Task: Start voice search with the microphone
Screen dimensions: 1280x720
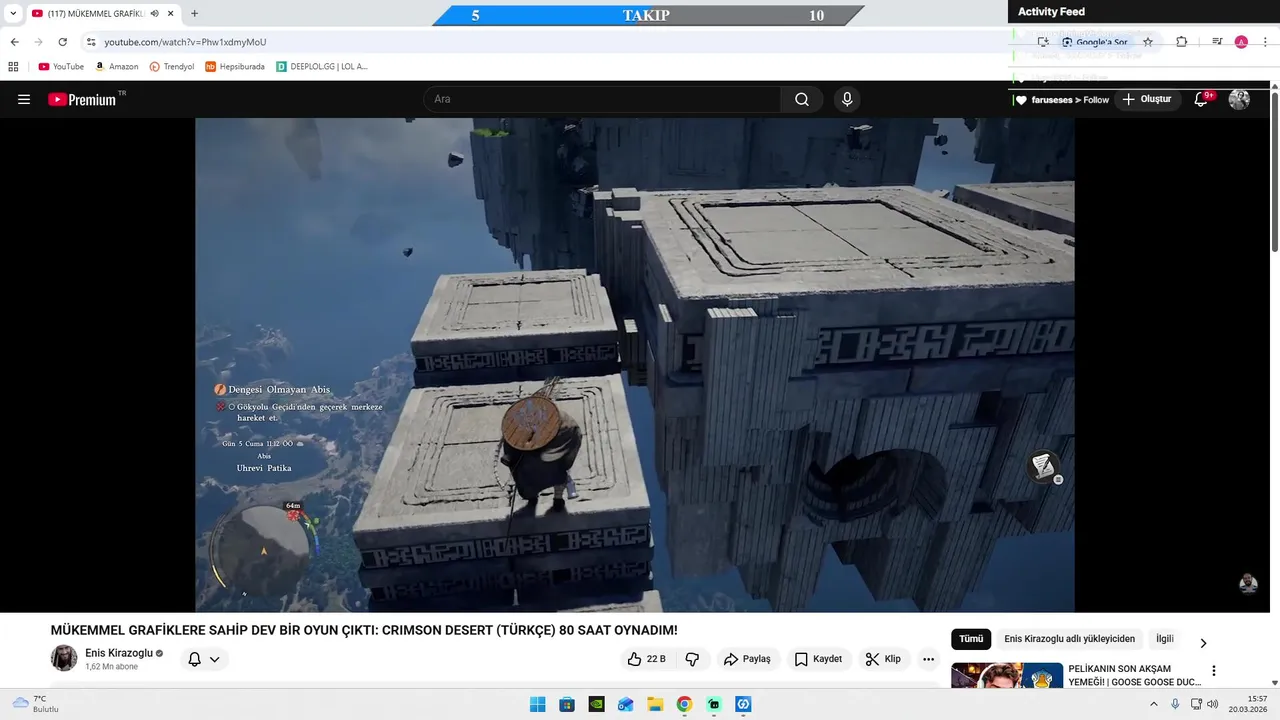Action: pos(847,99)
